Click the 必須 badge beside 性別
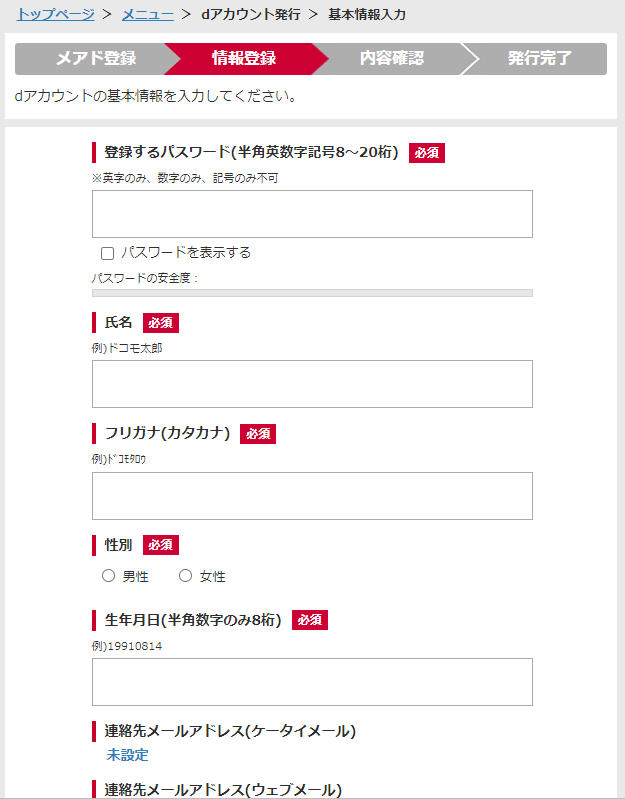The width and height of the screenshot is (625, 799). point(161,545)
